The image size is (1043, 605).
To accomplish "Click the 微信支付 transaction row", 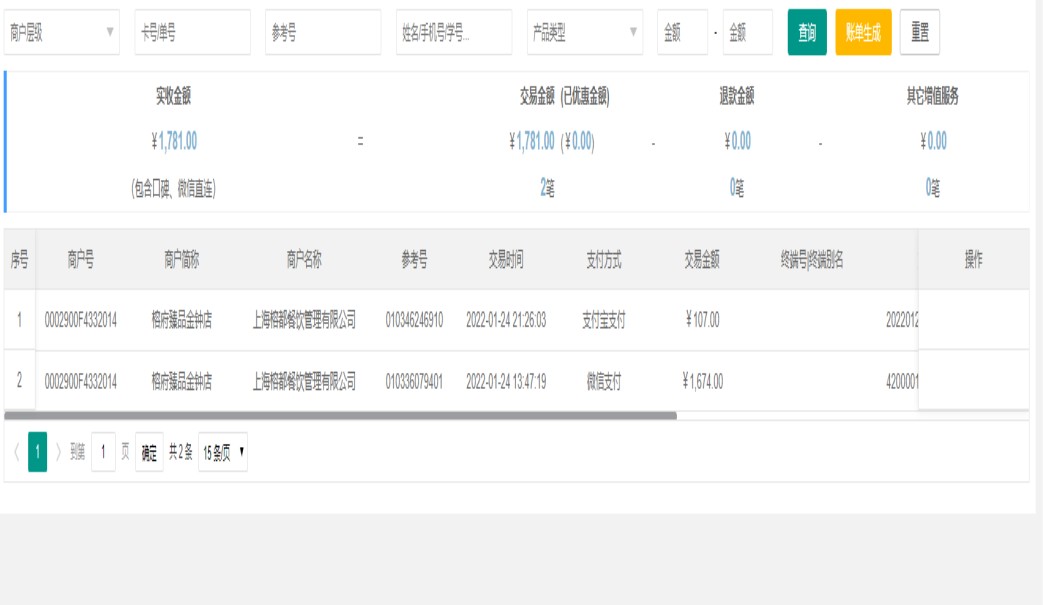I will tap(603, 381).
